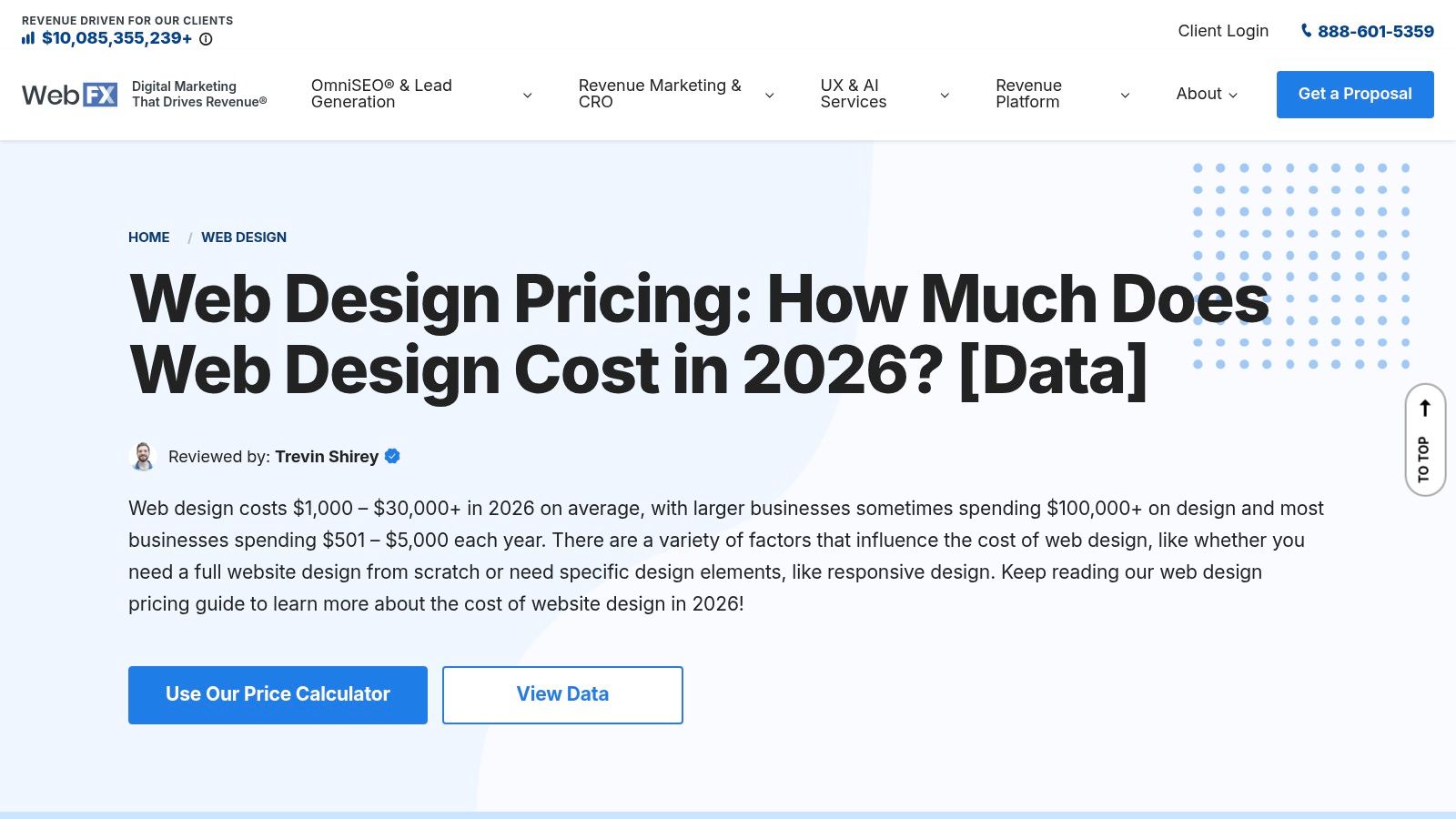Click the View Data button
Viewport: 1456px width, 819px height.
(x=562, y=695)
